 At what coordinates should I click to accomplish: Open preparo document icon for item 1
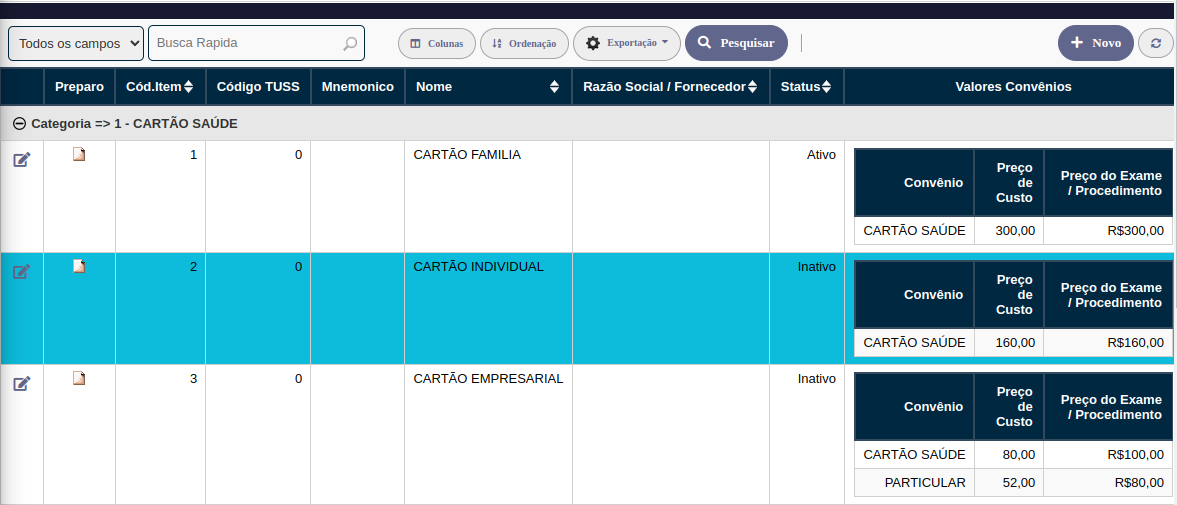click(x=79, y=155)
